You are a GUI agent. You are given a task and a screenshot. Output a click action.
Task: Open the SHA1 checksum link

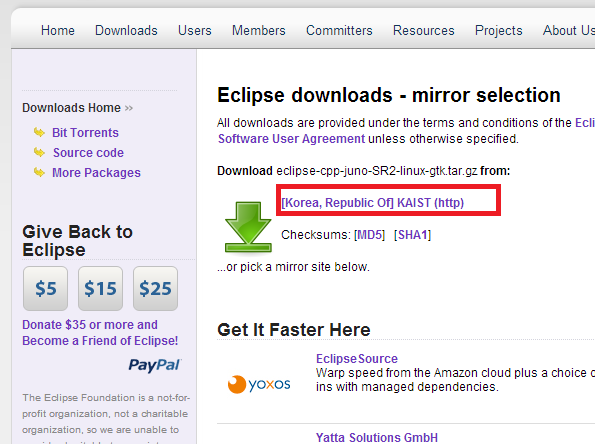pyautogui.click(x=412, y=235)
